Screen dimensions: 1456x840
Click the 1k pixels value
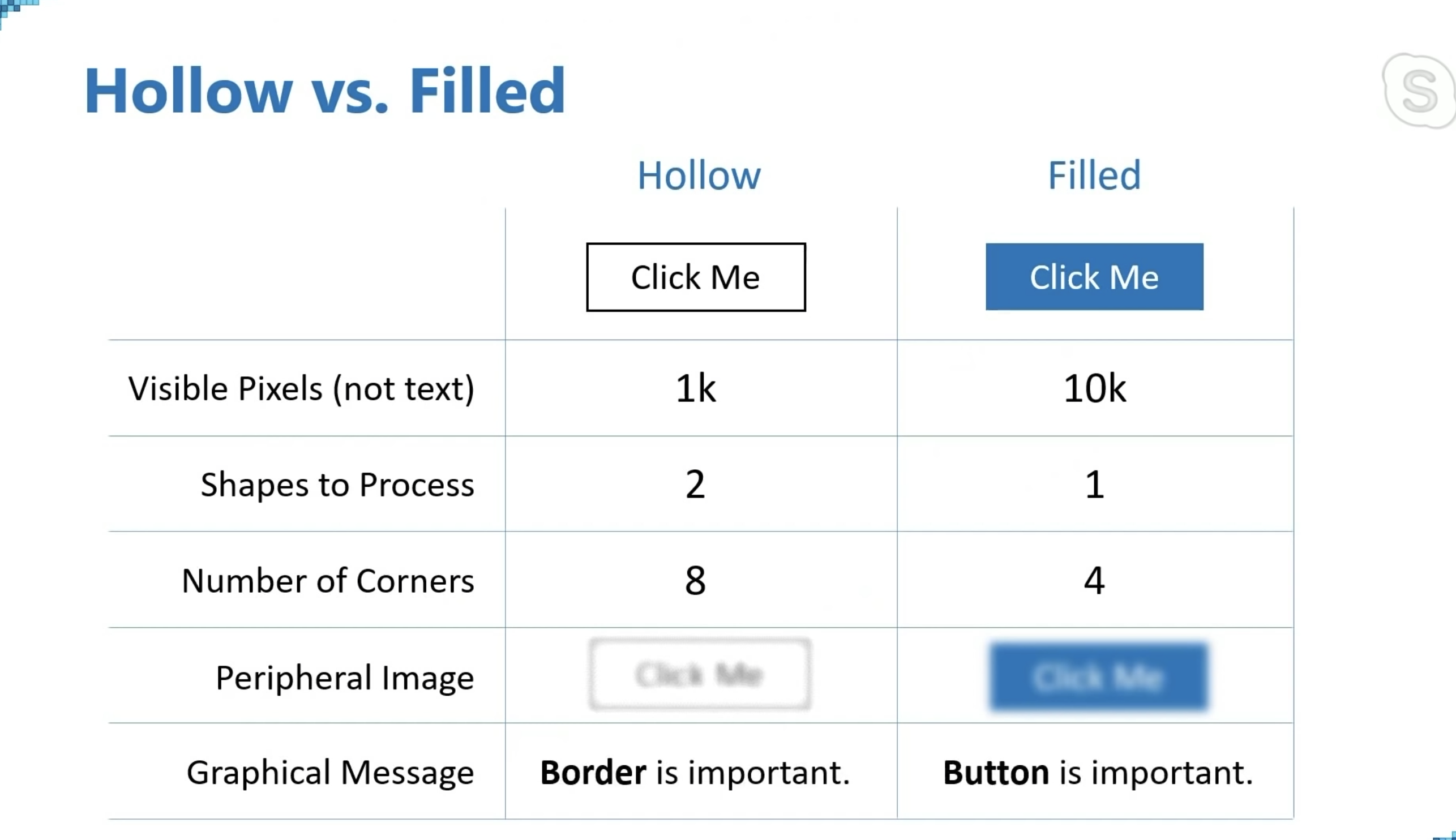(x=696, y=388)
